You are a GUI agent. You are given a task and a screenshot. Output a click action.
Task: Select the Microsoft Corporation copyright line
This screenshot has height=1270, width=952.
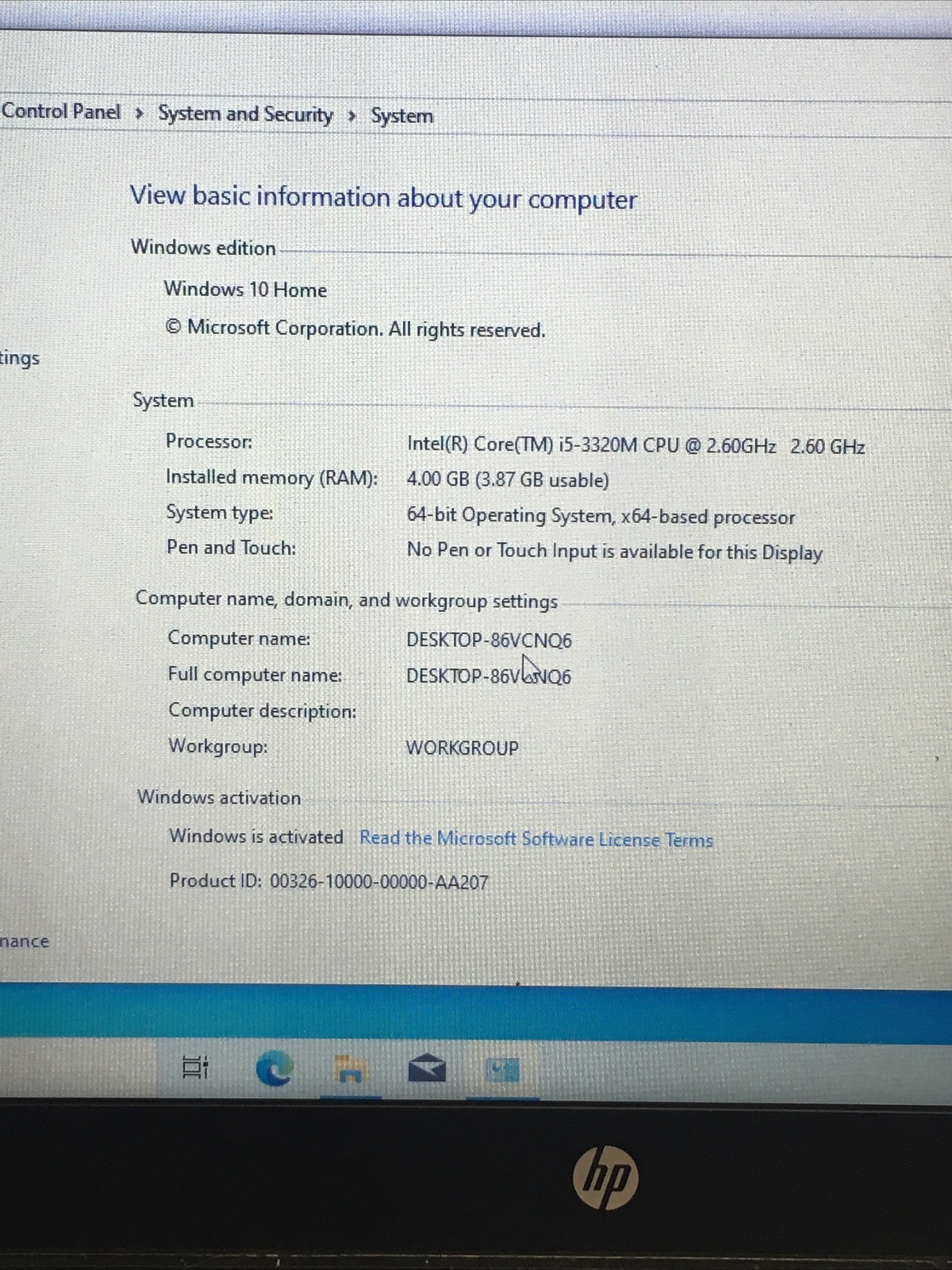pos(355,328)
